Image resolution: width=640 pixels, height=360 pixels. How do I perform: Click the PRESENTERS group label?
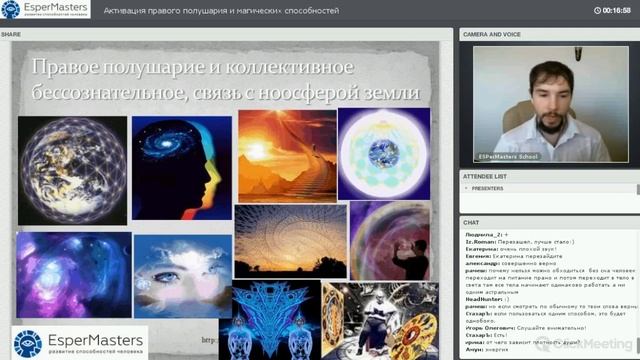click(487, 189)
